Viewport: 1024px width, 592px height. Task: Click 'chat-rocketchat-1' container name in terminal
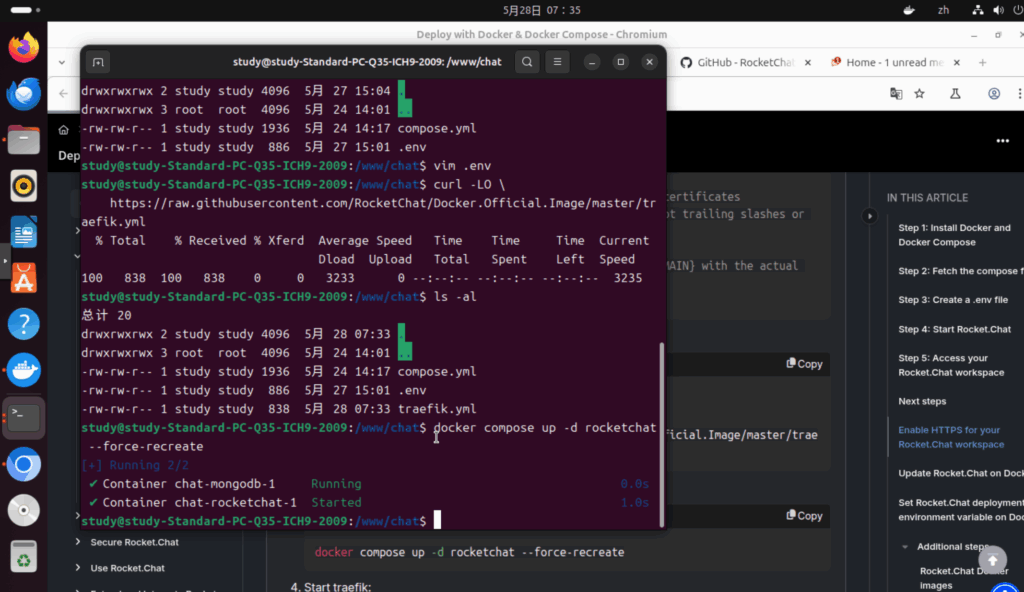(236, 502)
